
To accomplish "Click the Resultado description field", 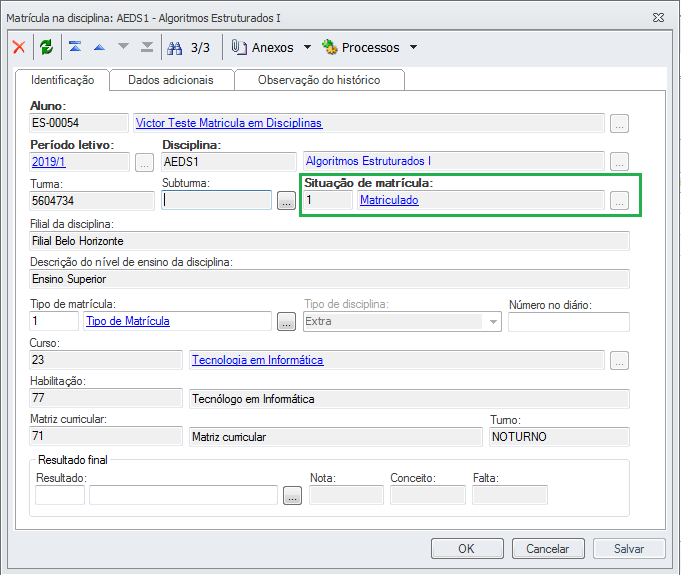I will (x=183, y=495).
